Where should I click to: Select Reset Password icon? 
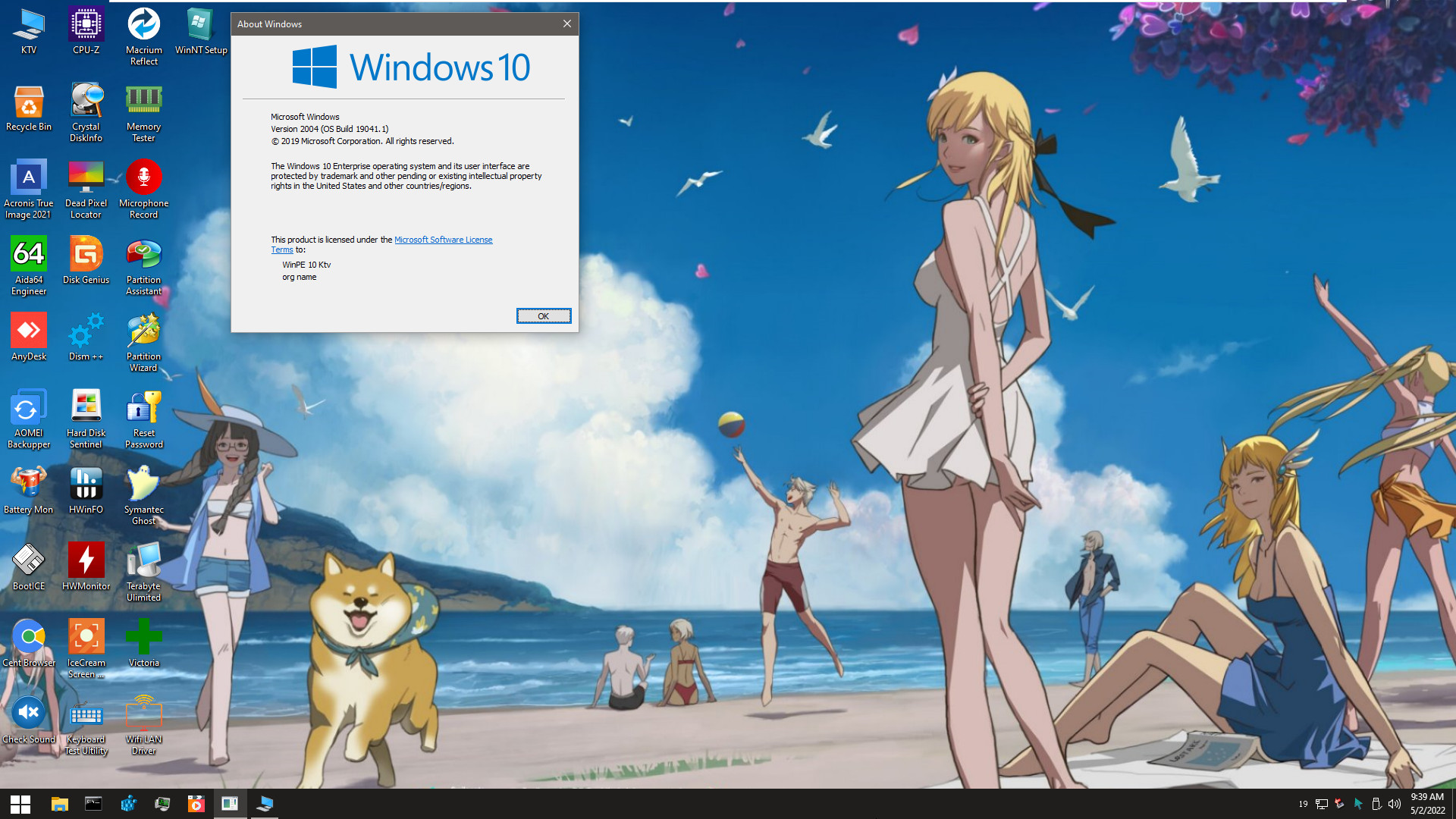click(x=144, y=419)
